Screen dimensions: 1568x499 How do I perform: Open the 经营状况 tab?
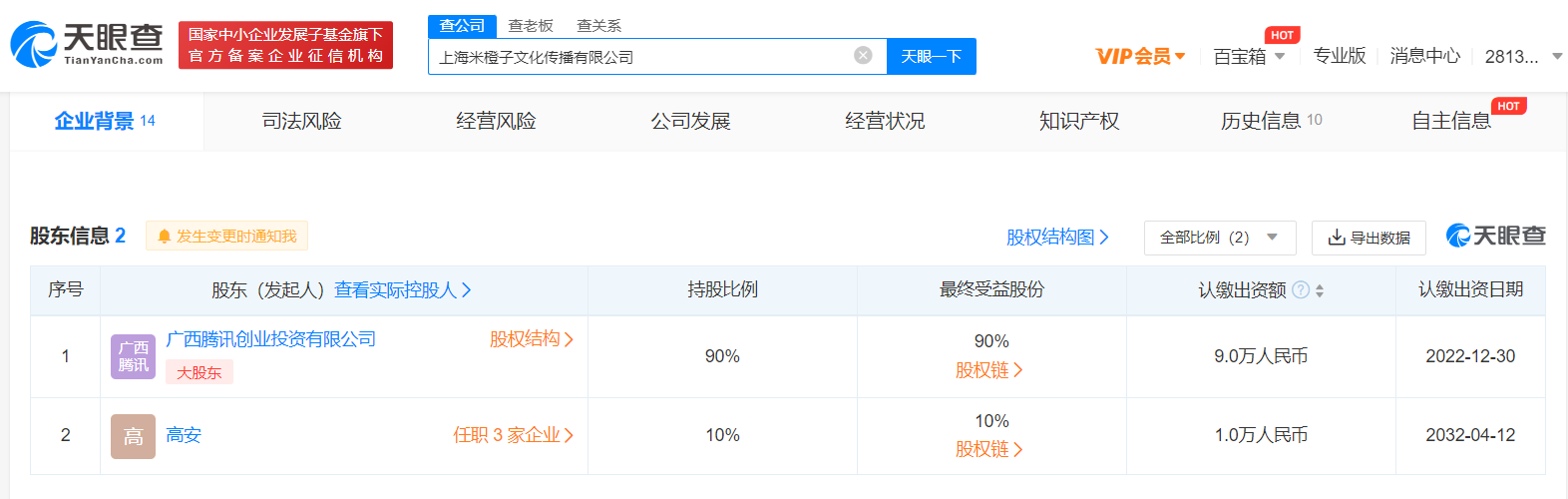coord(885,121)
